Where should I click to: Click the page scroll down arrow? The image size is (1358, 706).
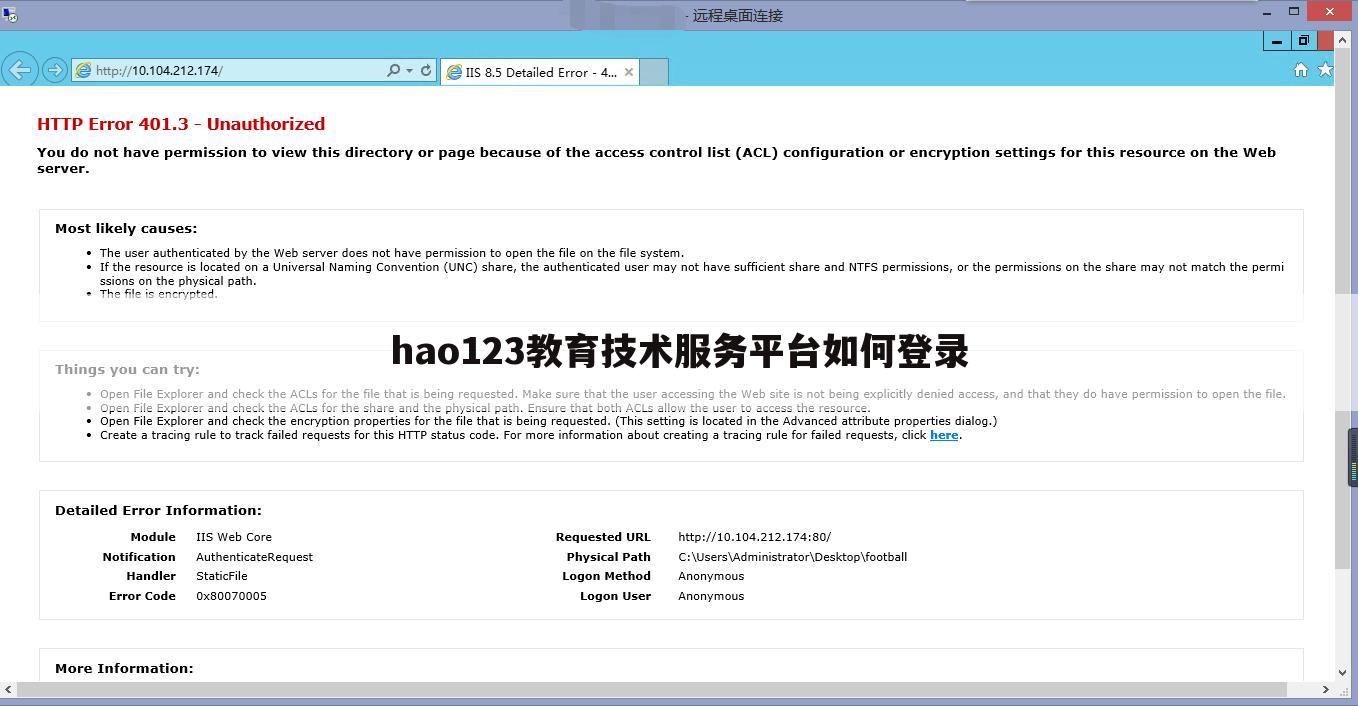[x=1342, y=673]
